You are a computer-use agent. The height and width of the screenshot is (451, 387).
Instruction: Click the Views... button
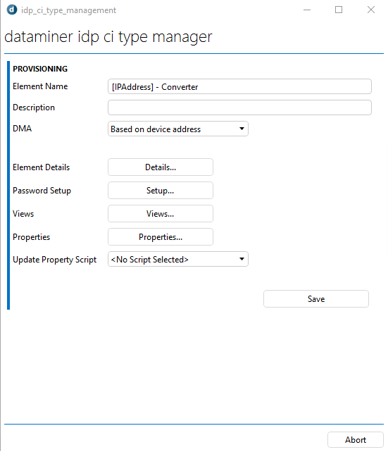pos(160,214)
